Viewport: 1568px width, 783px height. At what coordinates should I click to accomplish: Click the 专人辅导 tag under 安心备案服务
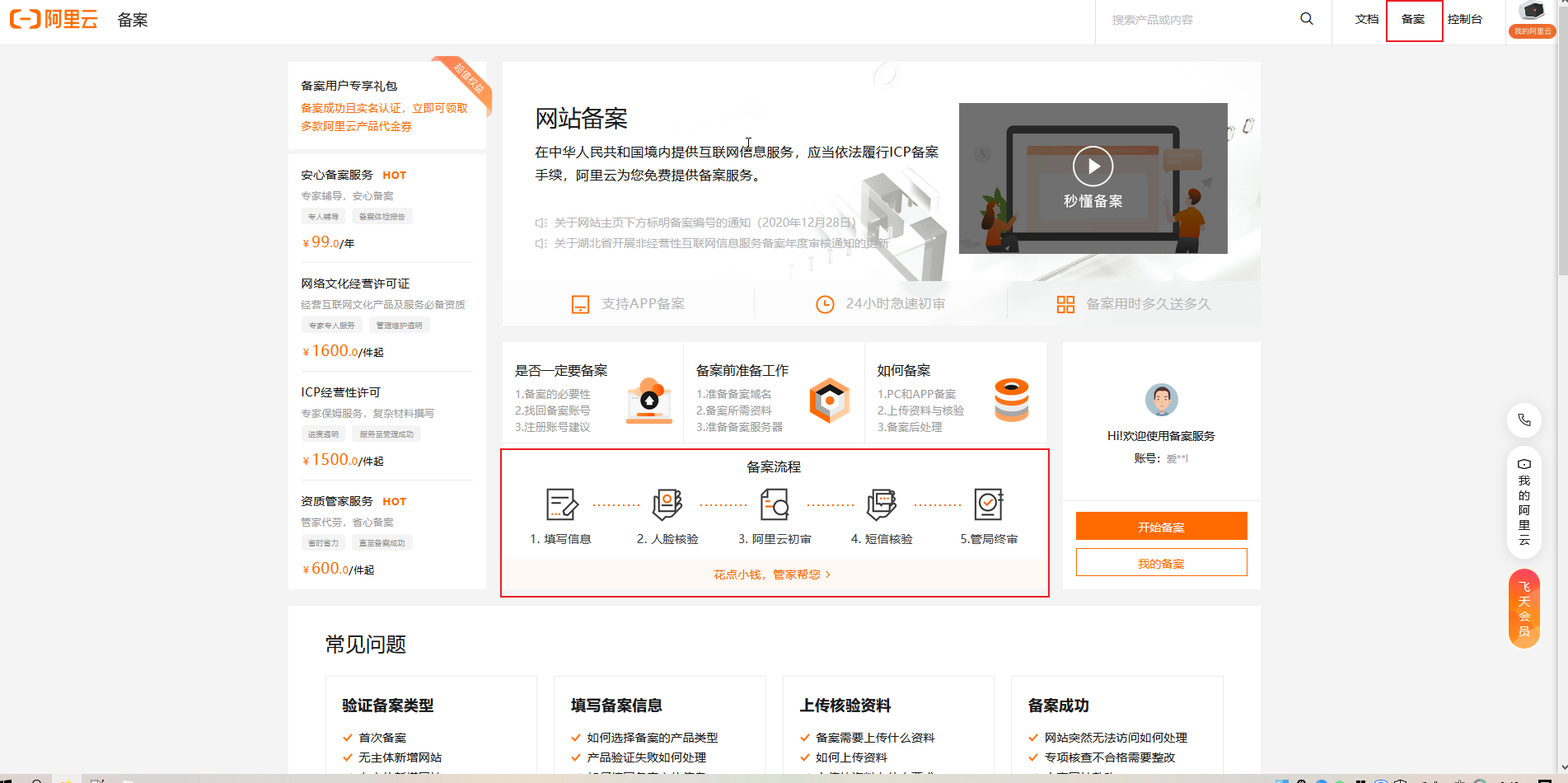(323, 217)
